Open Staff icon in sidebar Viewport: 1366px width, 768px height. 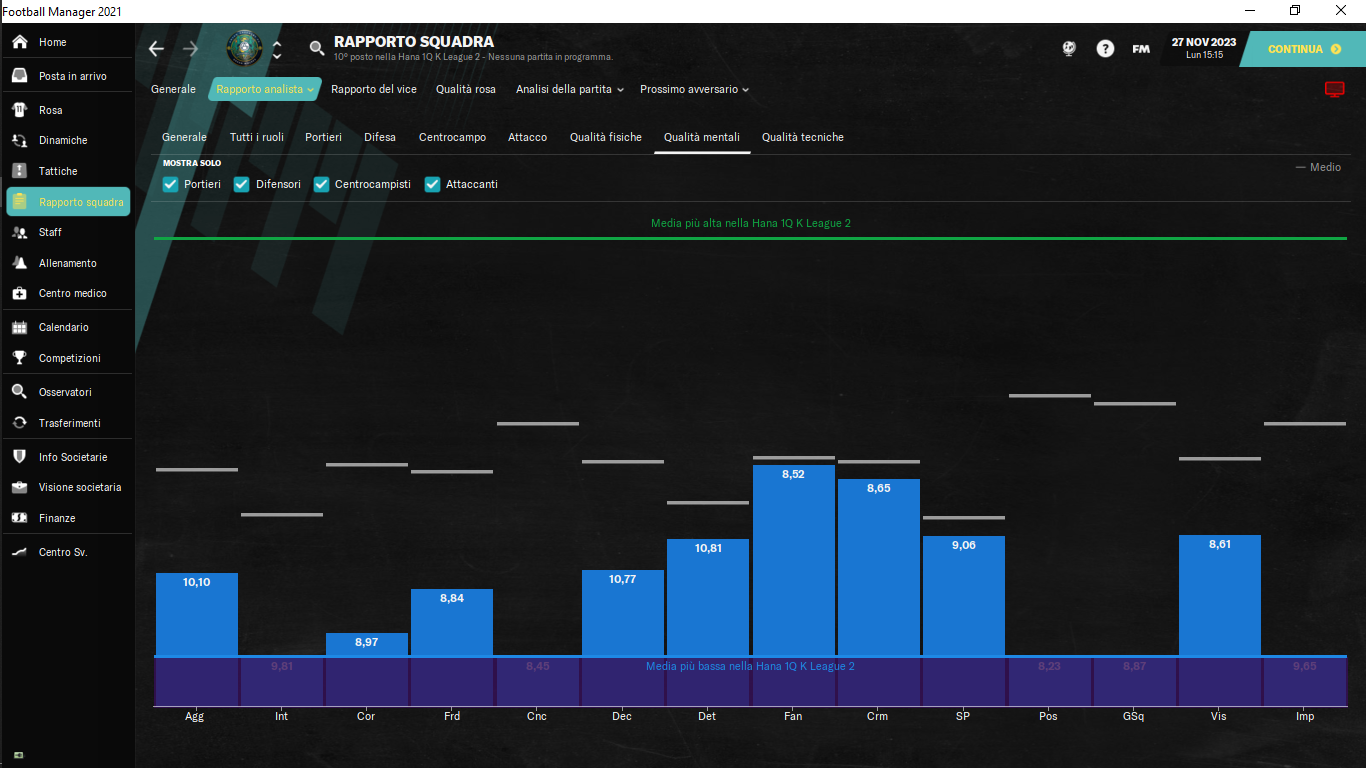[x=19, y=232]
